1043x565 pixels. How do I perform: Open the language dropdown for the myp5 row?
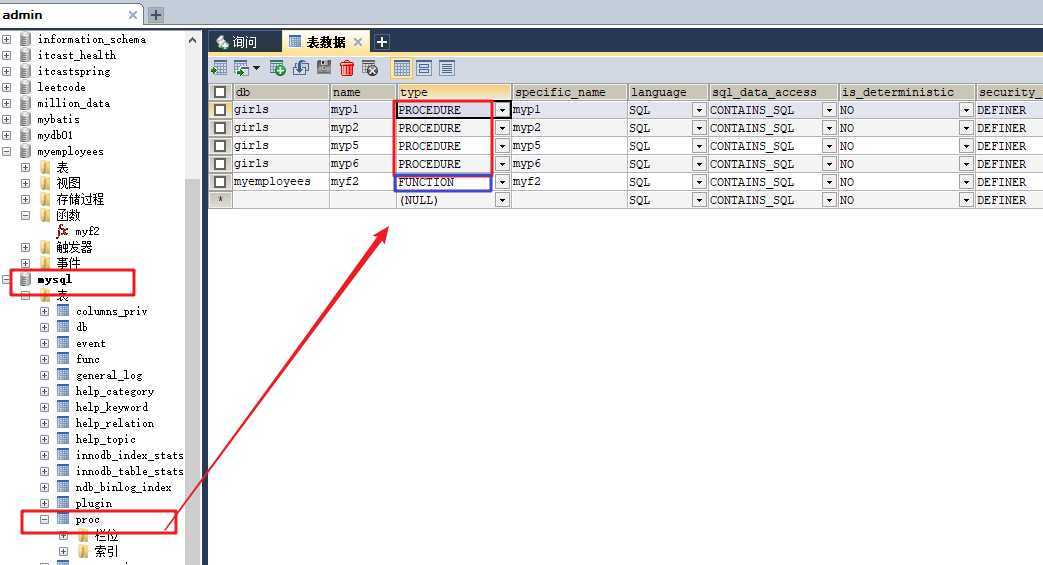699,146
